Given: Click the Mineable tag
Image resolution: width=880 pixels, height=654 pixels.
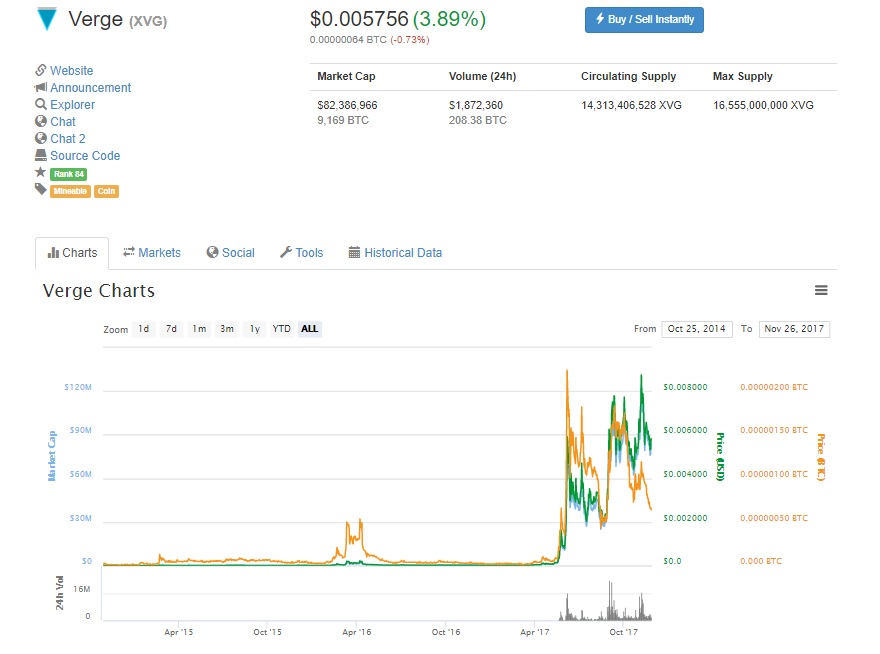Looking at the screenshot, I should coord(70,191).
